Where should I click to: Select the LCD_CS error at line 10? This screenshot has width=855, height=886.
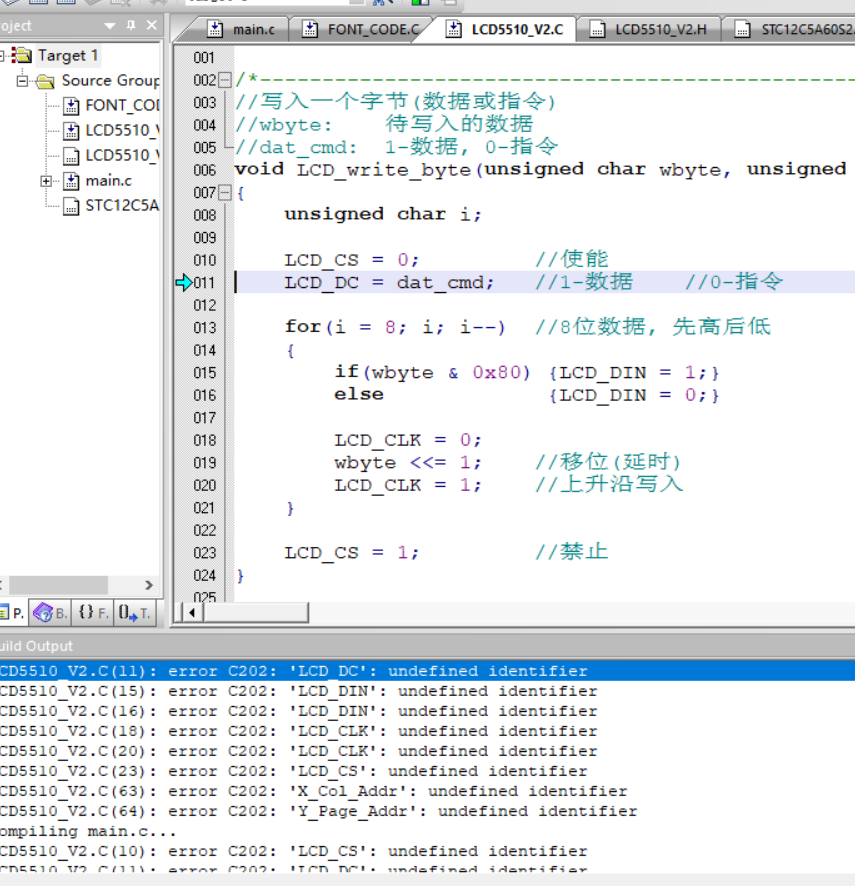(x=294, y=852)
